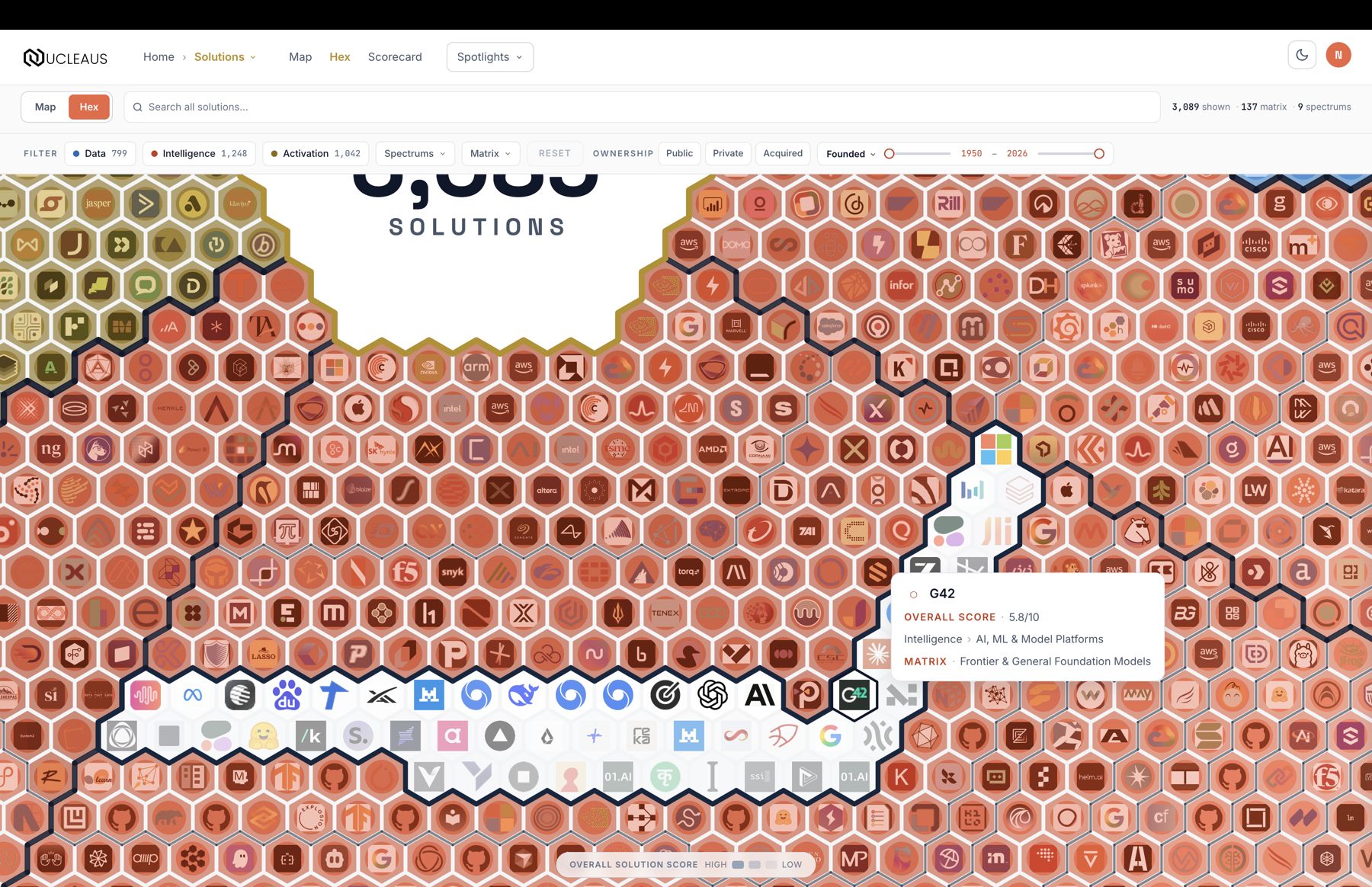1372x887 pixels.
Task: Click the DOMO logo hexagon
Action: (736, 245)
